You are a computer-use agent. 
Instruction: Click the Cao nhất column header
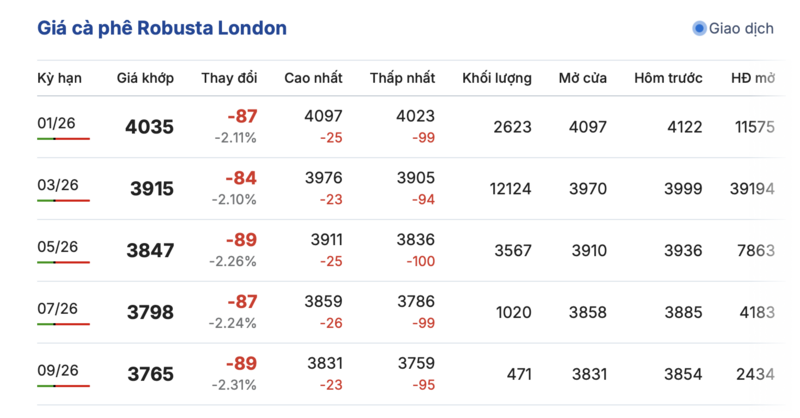(x=314, y=78)
